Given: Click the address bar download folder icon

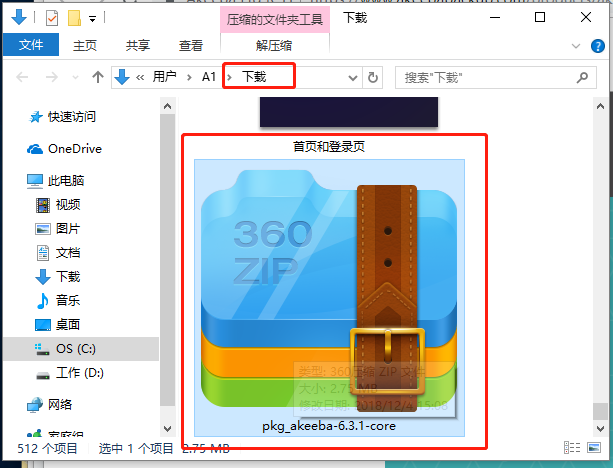Looking at the screenshot, I should [122, 77].
